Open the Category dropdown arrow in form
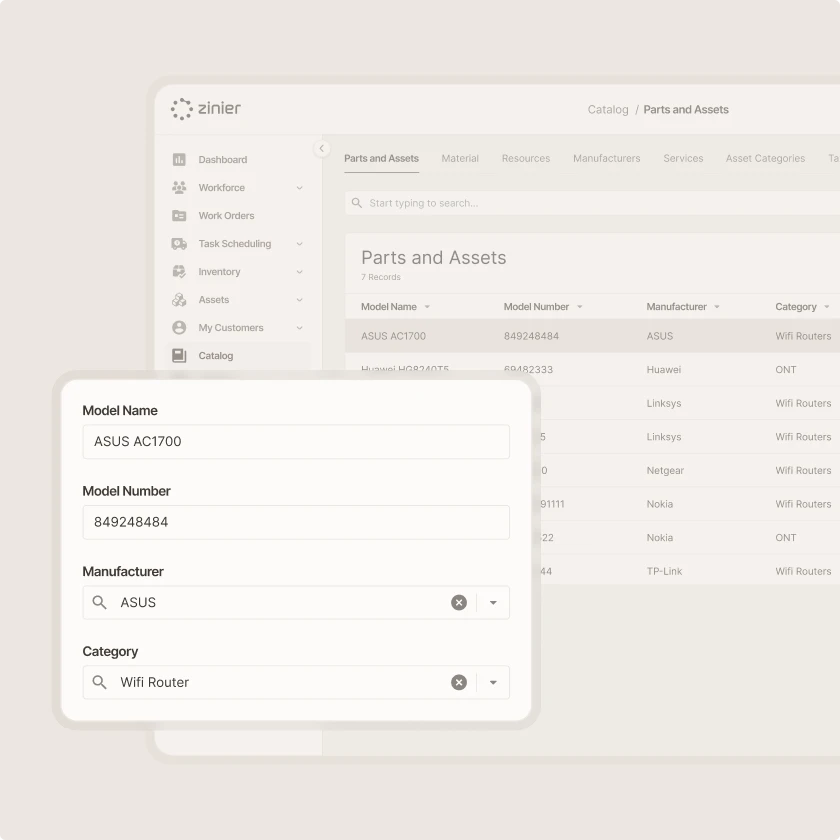840x840 pixels. click(x=493, y=682)
